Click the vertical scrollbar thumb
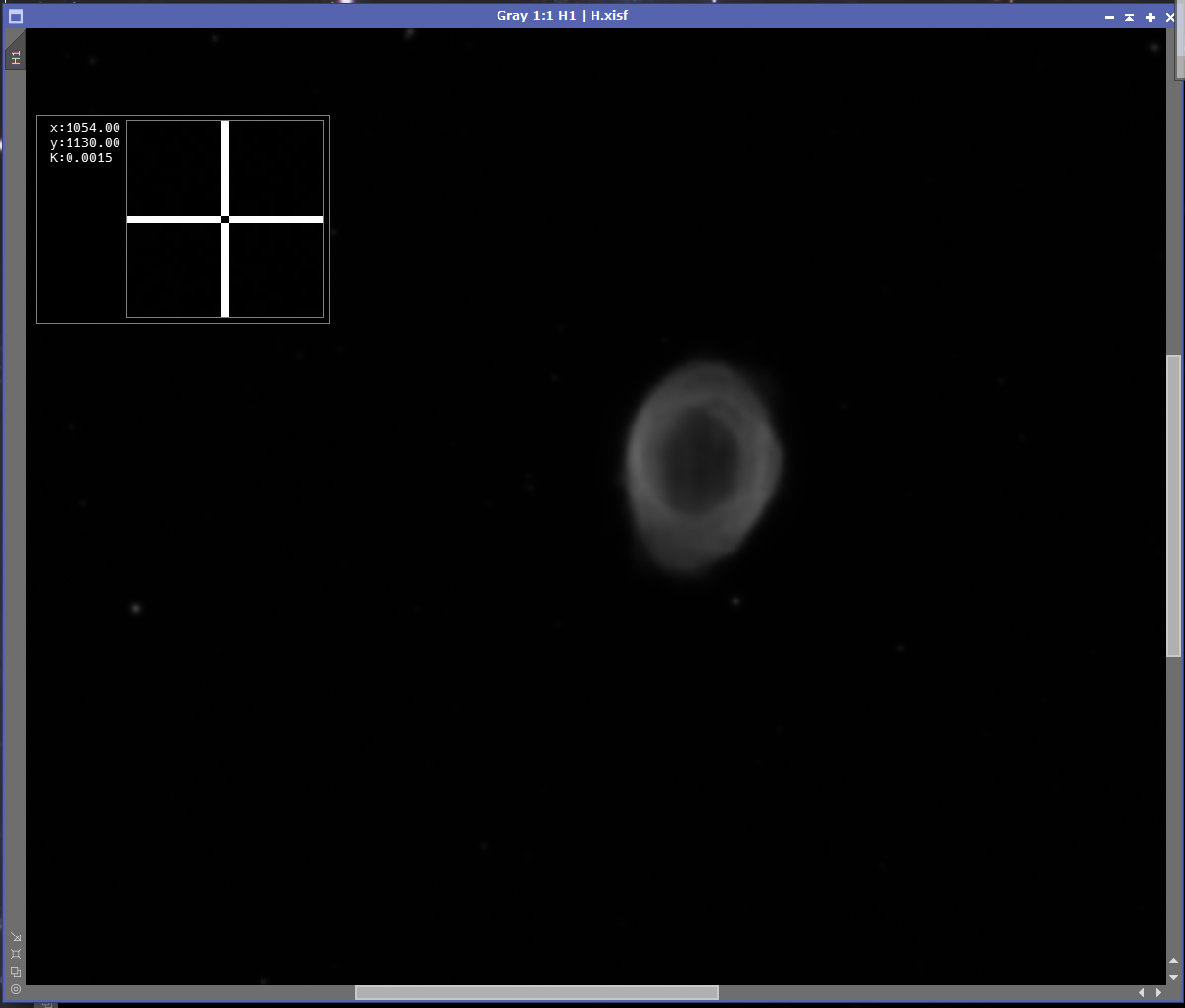This screenshot has height=1008, width=1185. pos(1174,505)
